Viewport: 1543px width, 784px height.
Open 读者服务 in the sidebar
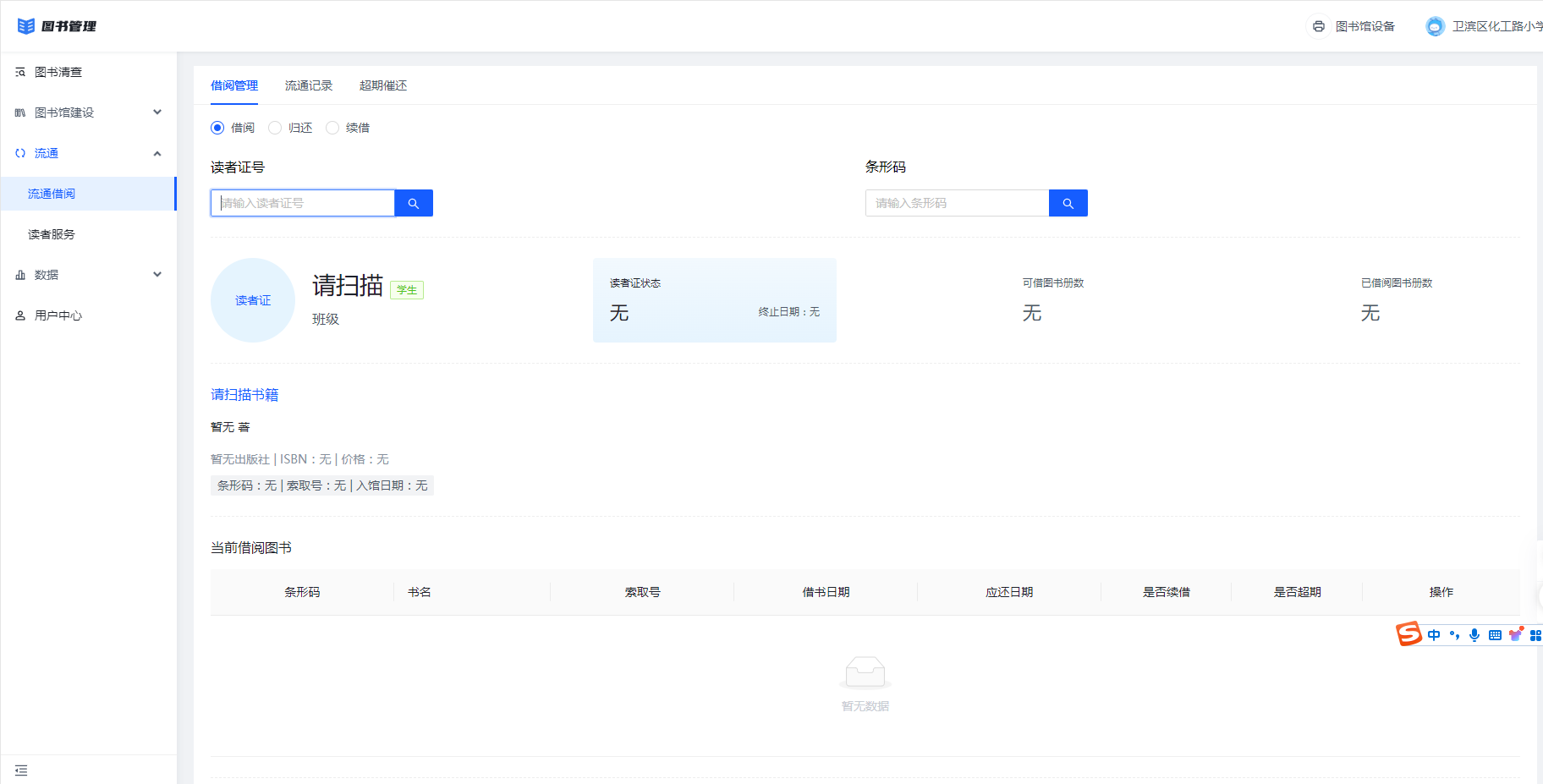(52, 234)
